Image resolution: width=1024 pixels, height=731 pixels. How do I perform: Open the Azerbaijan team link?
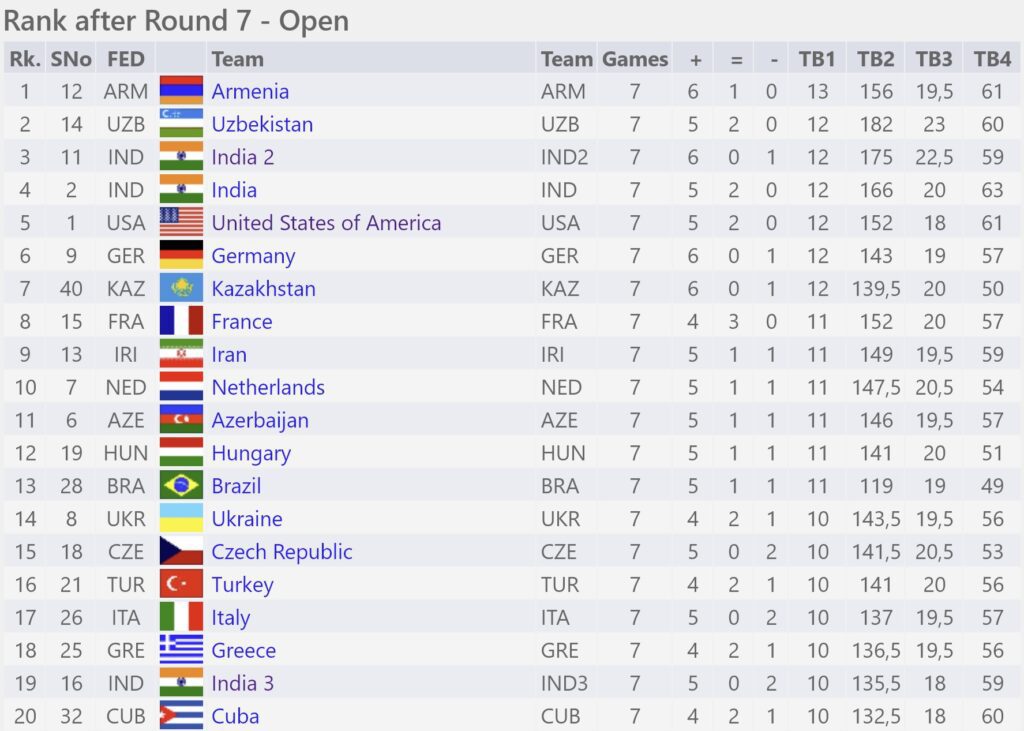tap(260, 420)
